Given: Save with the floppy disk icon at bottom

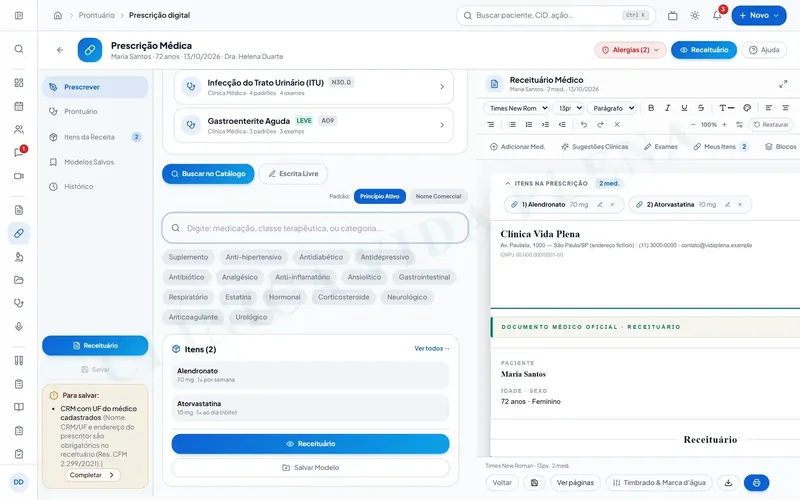Looking at the screenshot, I should [x=534, y=483].
